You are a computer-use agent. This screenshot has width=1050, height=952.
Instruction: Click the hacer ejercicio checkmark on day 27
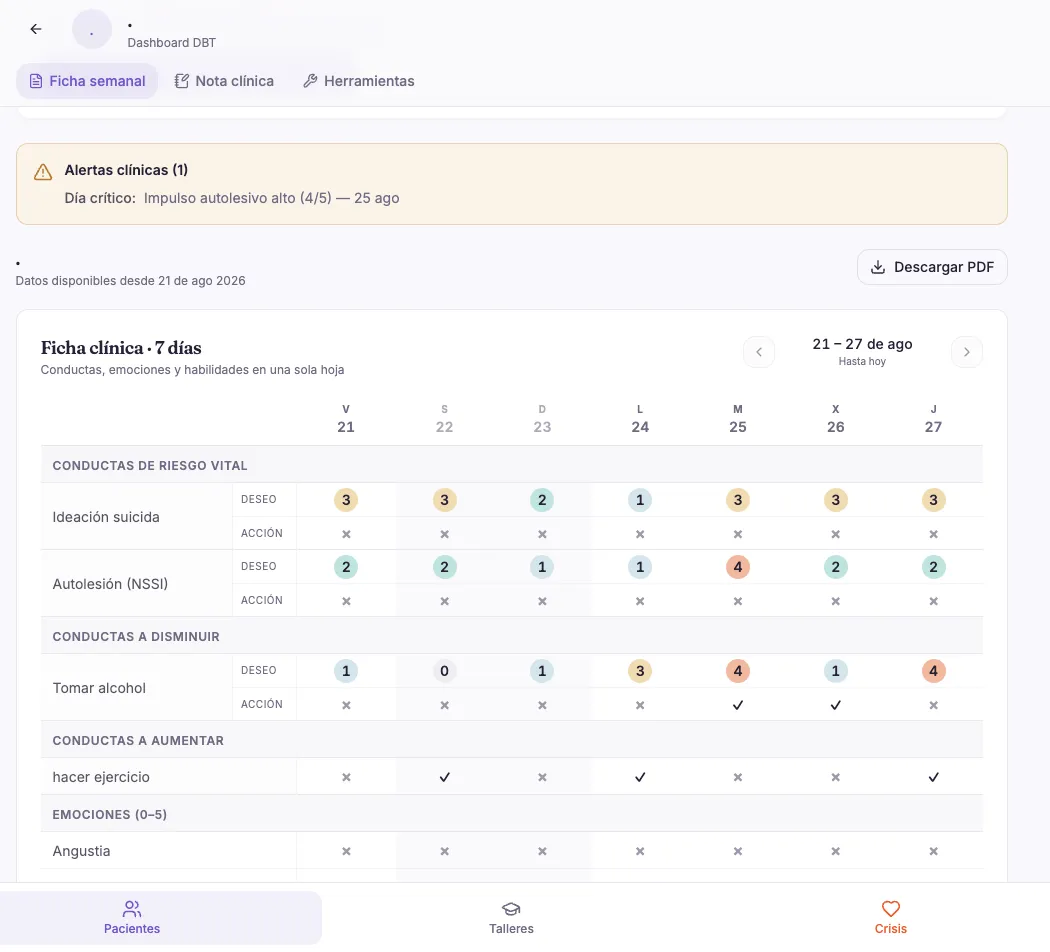pyautogui.click(x=933, y=777)
